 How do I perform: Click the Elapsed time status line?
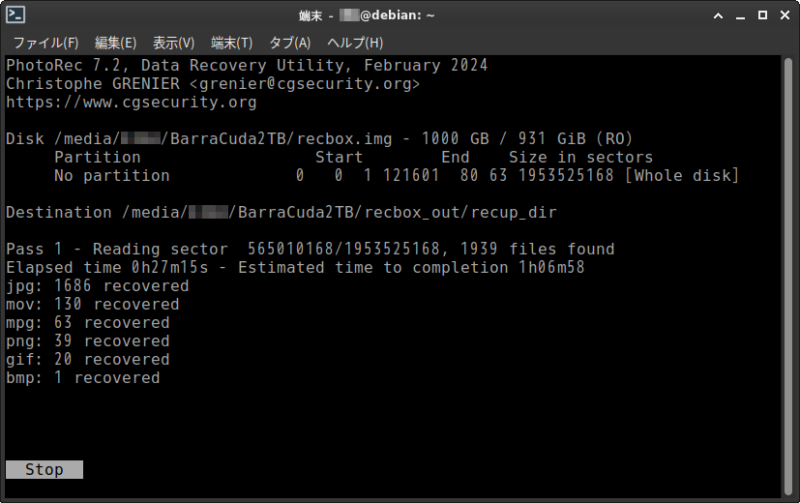coord(295,267)
